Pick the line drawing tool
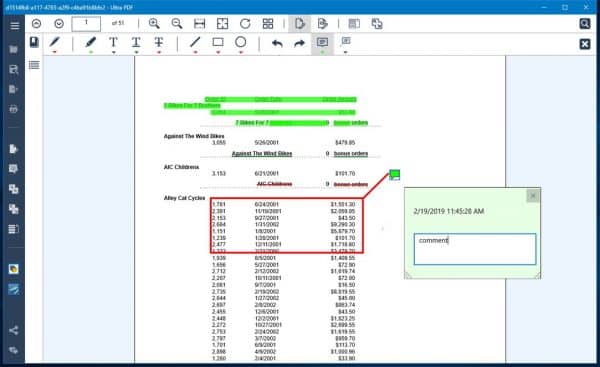Viewport: 600px width, 367px height. point(195,42)
